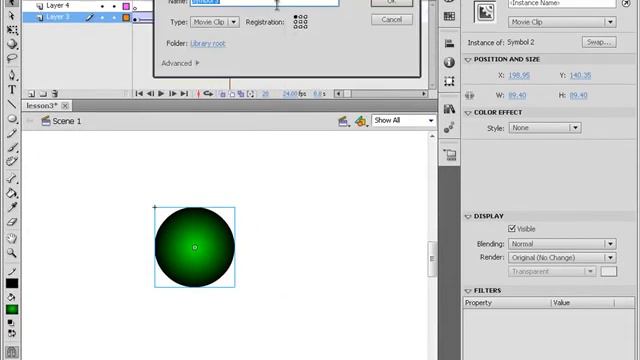
Task: Open the Blending mode dropdown
Action: point(562,244)
